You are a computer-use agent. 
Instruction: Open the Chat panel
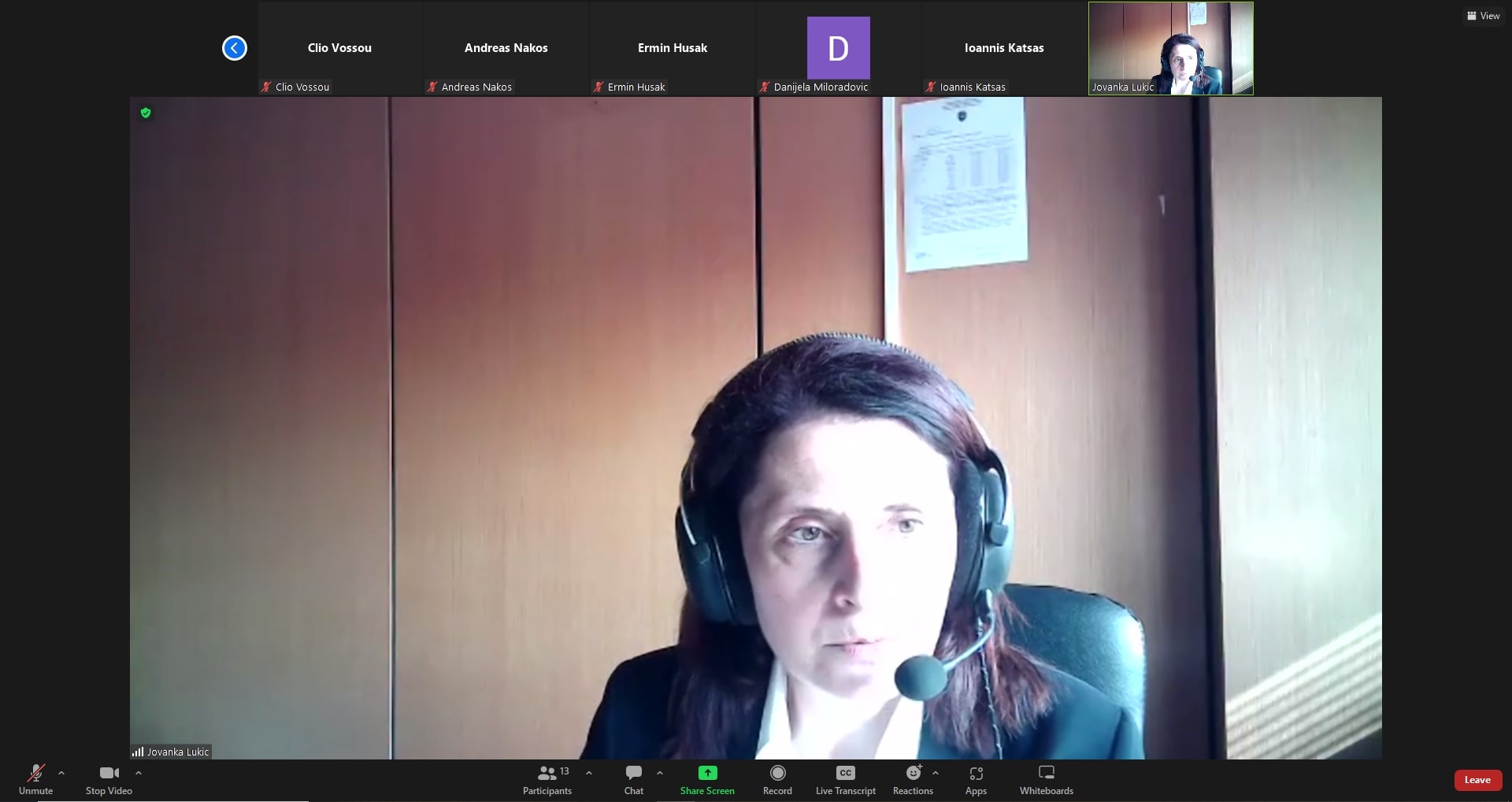coord(633,779)
